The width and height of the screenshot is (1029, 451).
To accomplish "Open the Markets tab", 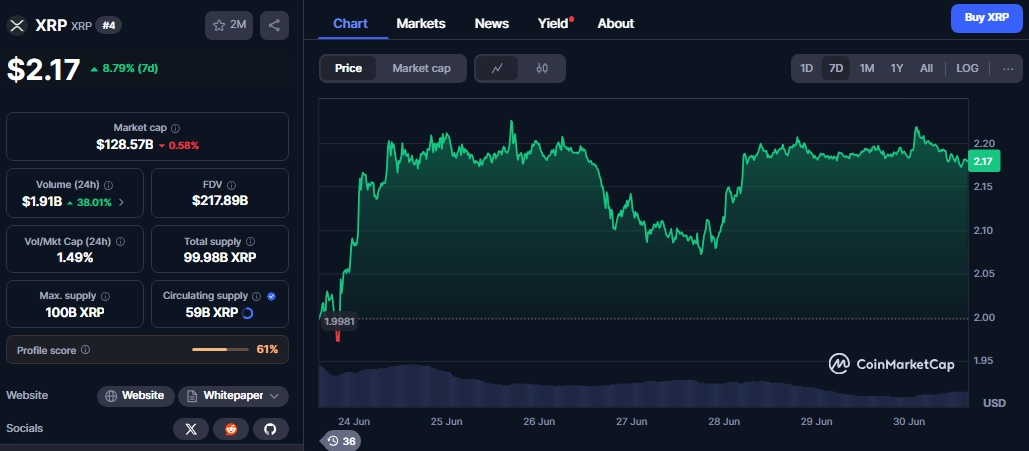I will pyautogui.click(x=421, y=24).
